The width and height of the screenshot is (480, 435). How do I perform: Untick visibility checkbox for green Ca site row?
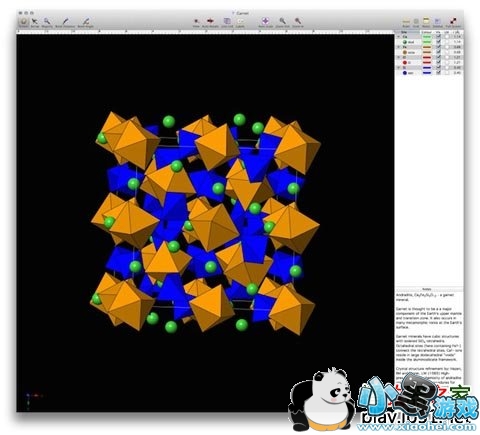click(x=438, y=42)
